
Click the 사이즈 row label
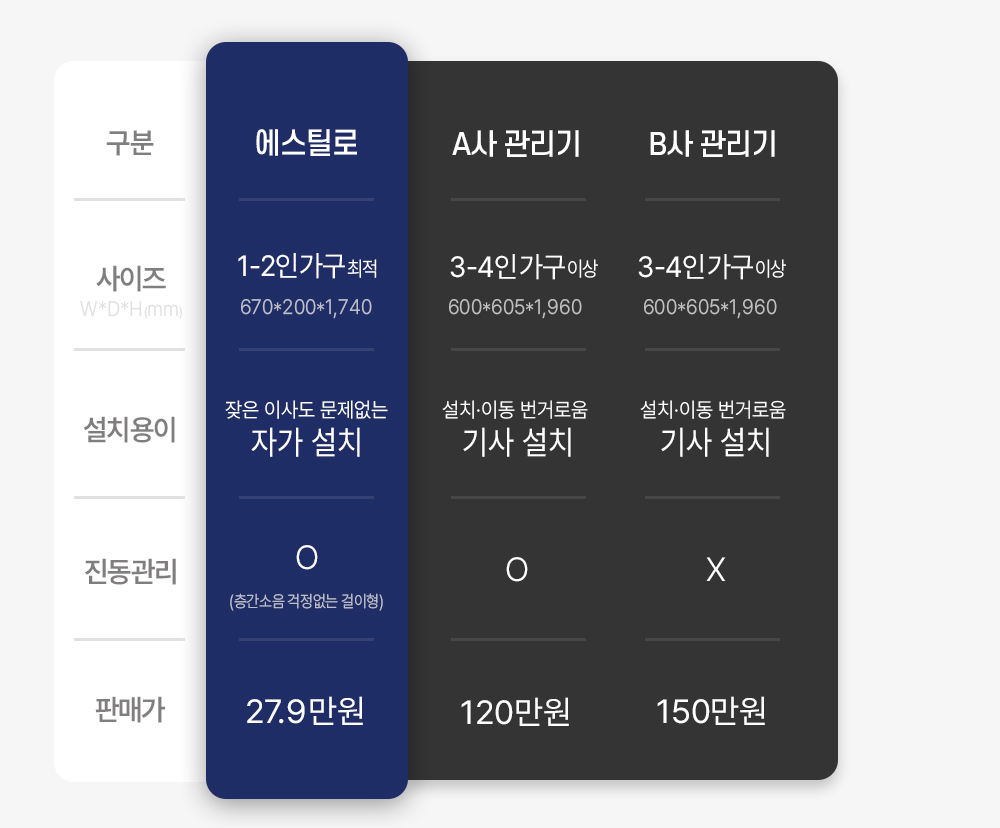click(x=130, y=276)
